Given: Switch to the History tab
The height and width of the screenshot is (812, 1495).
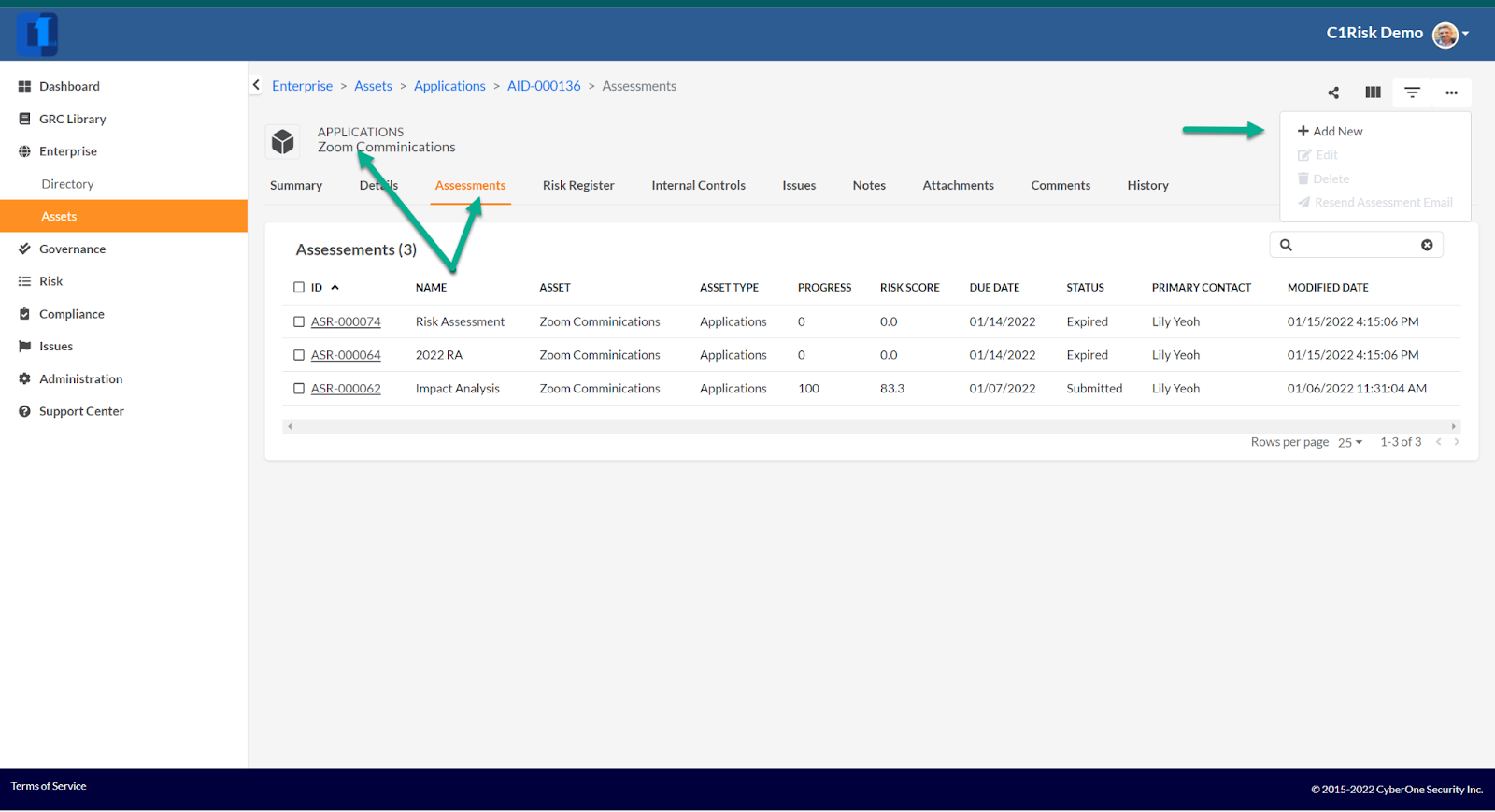Looking at the screenshot, I should coord(1147,186).
